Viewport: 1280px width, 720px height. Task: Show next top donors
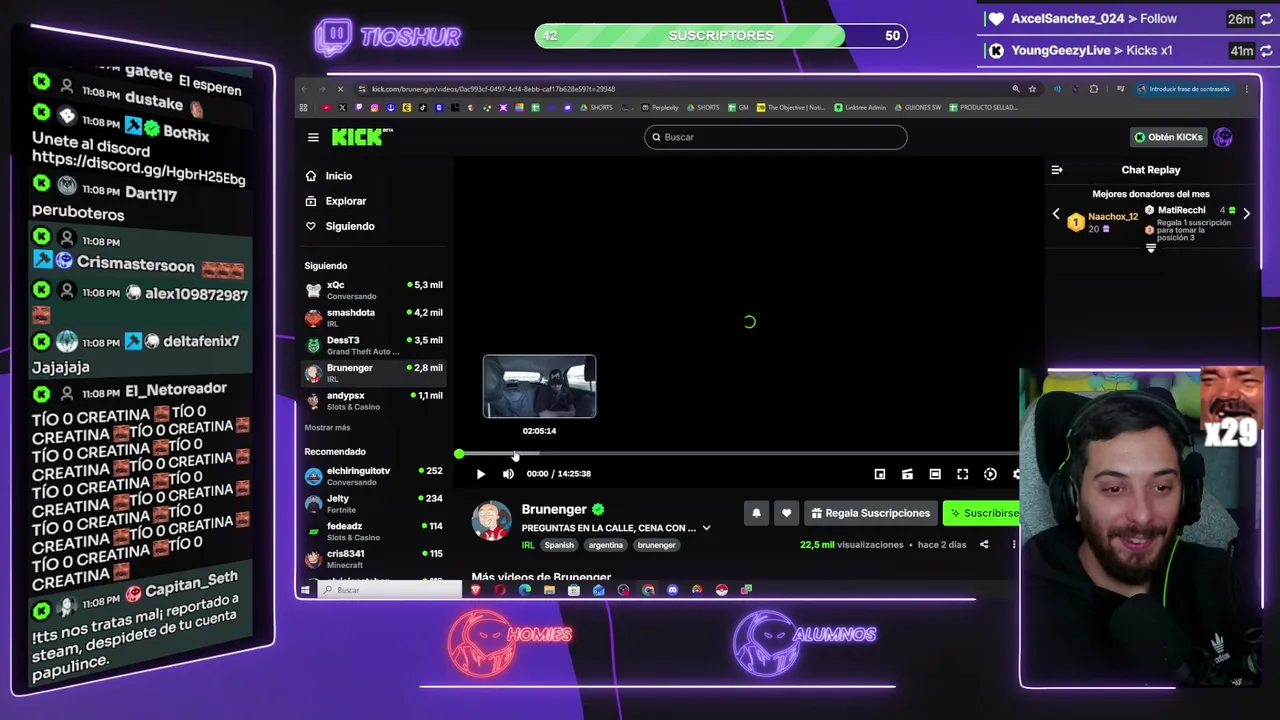pos(1246,214)
